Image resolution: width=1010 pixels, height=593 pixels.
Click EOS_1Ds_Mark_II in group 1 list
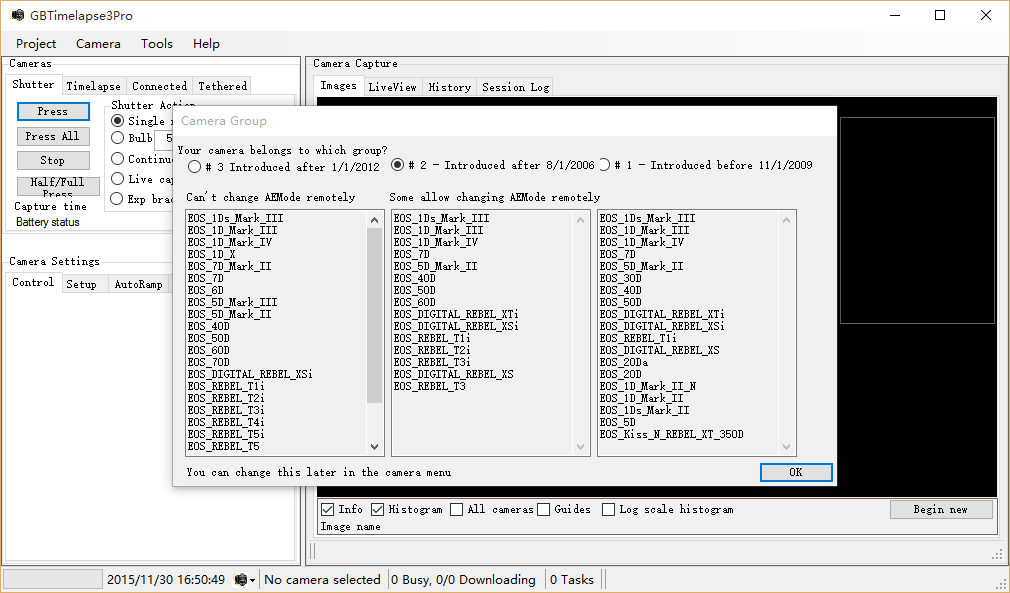(x=645, y=410)
